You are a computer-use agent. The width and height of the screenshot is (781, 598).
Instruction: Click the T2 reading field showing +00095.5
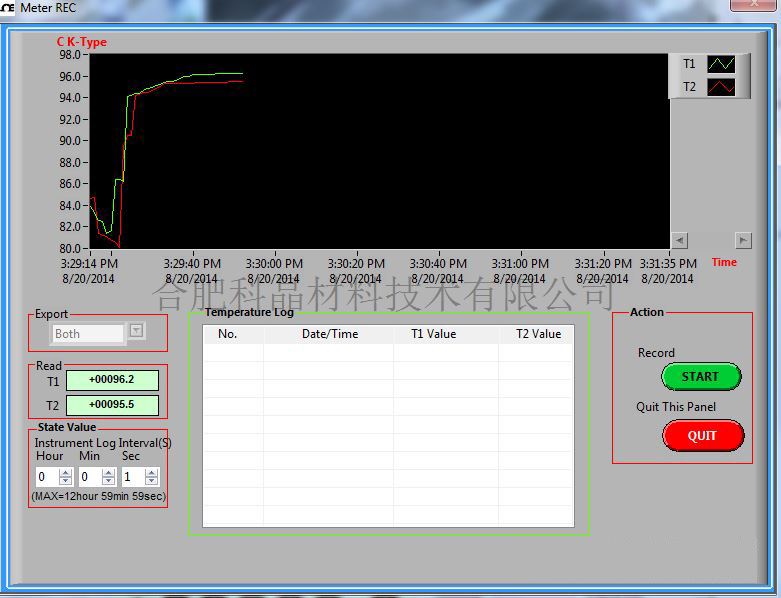pyautogui.click(x=112, y=405)
